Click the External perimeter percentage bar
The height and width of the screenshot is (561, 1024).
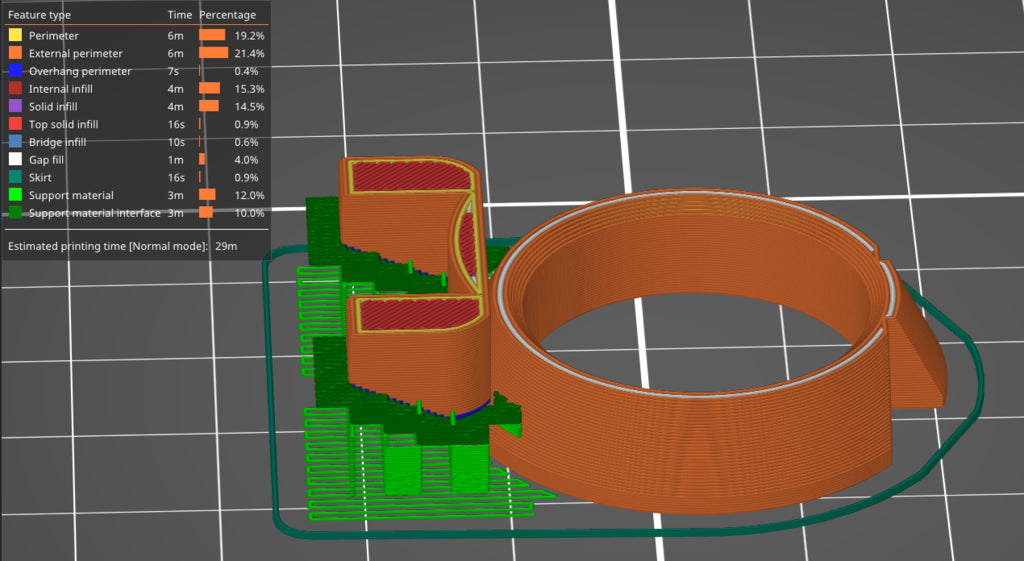(x=214, y=53)
